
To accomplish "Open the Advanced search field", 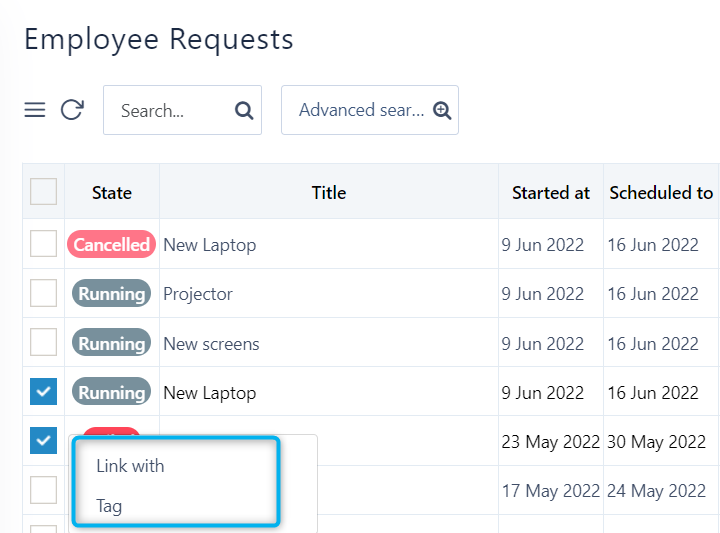I will point(370,110).
